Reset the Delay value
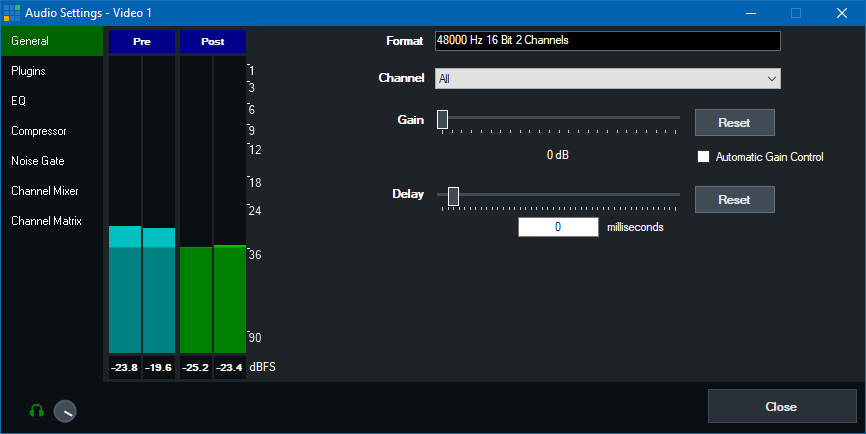 point(734,200)
